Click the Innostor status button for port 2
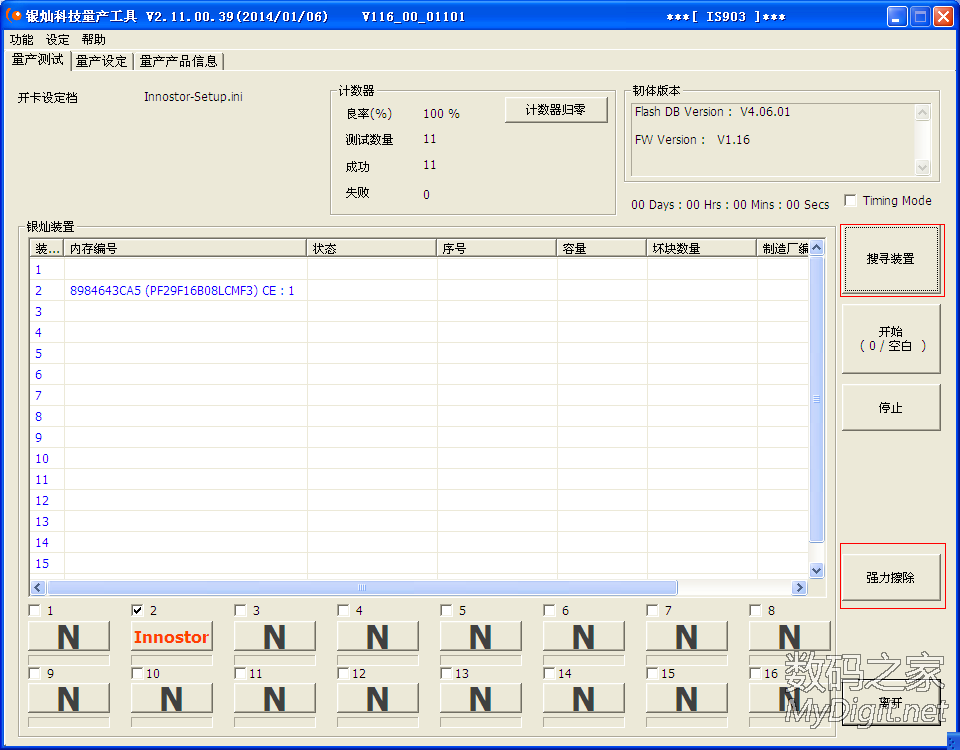Screen dimensions: 960x750 click(171, 637)
